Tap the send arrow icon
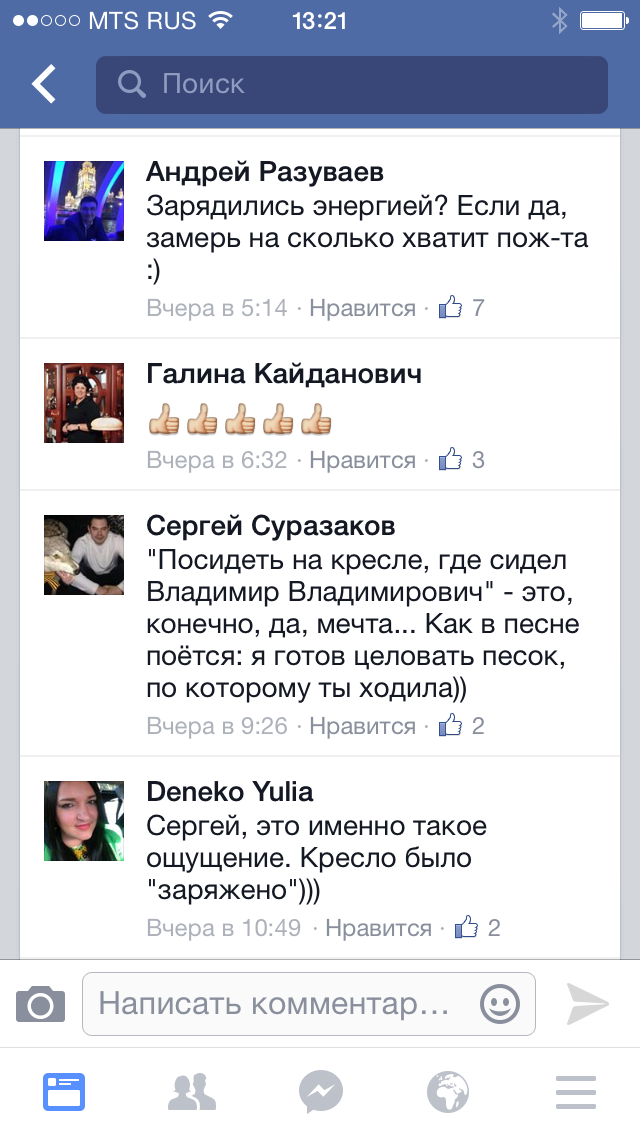 click(587, 1004)
